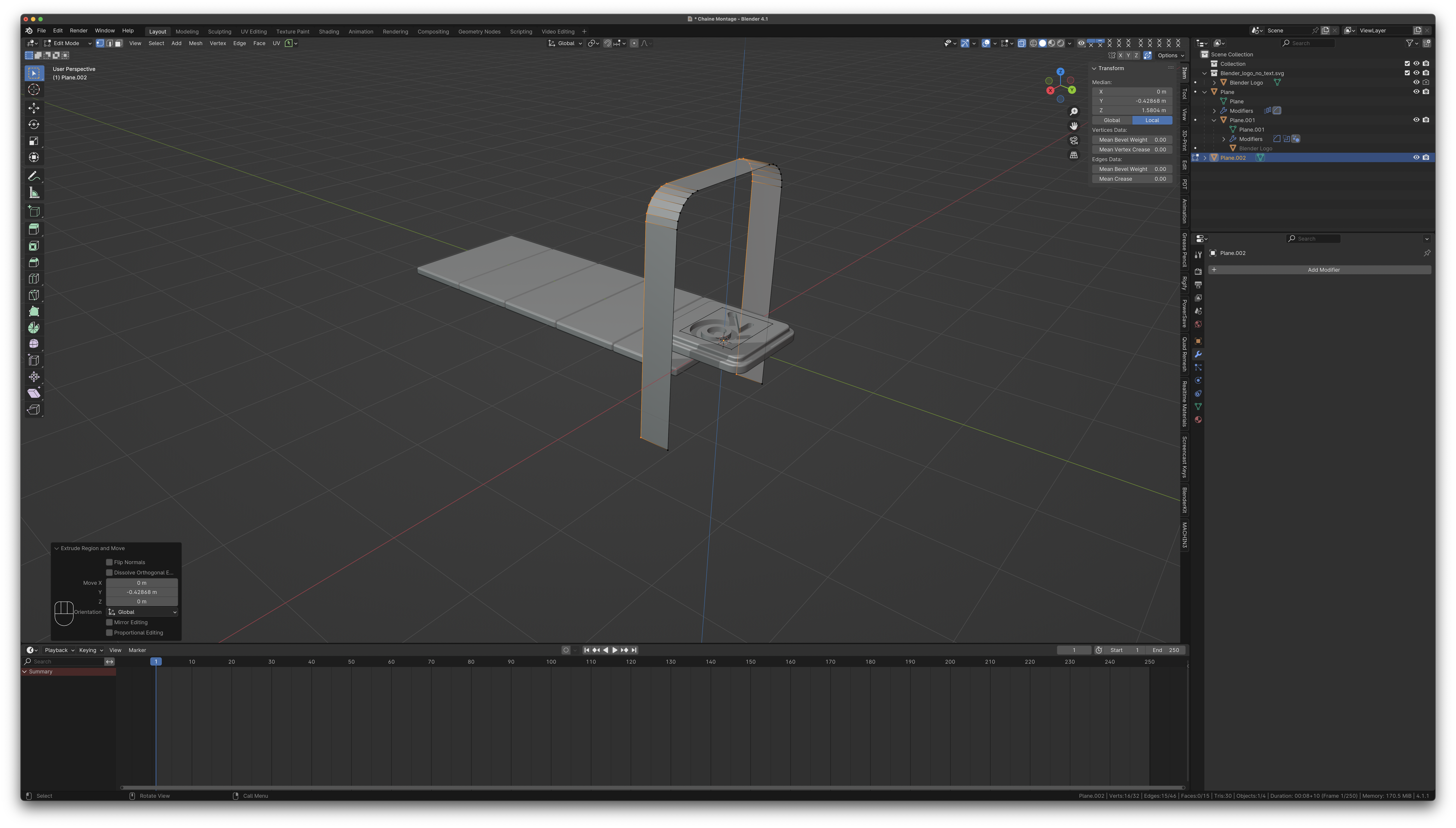Open the Orientation dropdown in Extrude panel

142,612
